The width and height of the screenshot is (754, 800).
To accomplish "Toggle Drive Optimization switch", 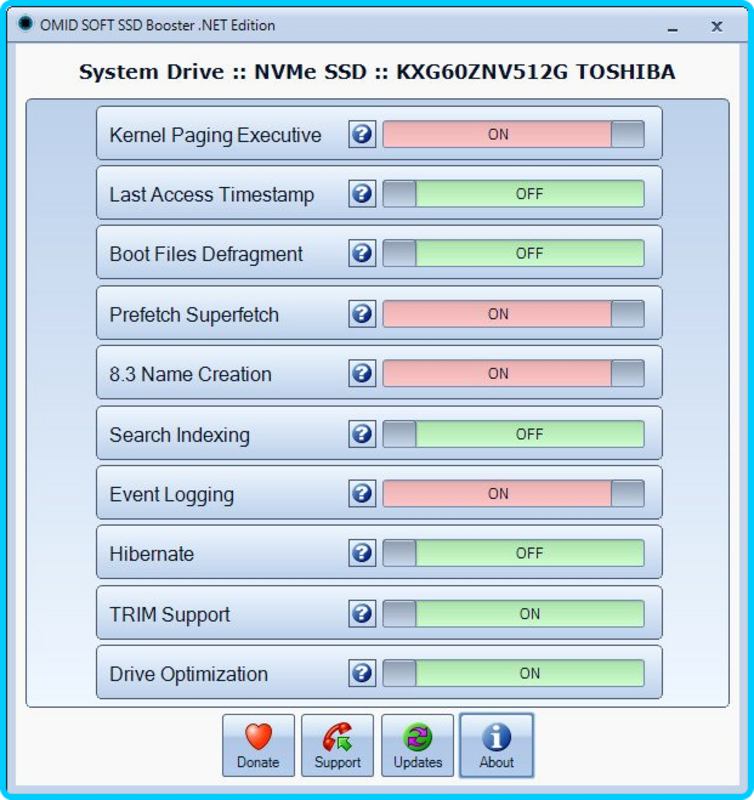I will tap(514, 673).
